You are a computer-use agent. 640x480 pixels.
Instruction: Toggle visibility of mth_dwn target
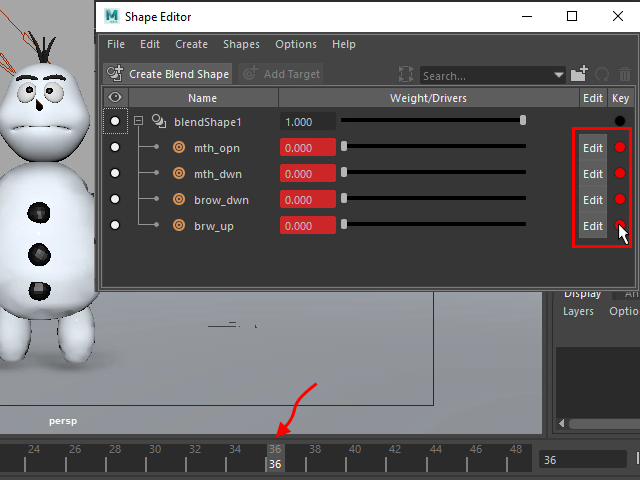coord(116,174)
